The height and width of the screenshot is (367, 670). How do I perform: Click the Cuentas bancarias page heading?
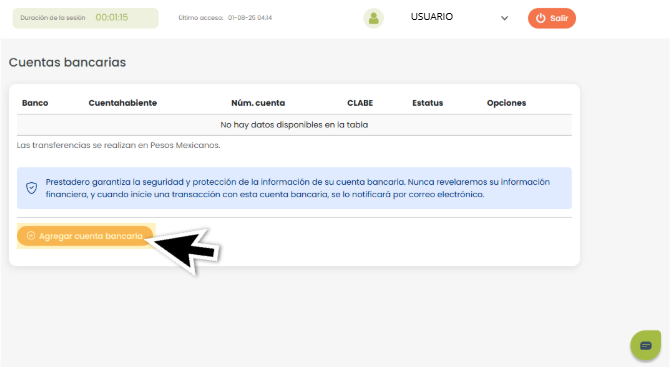[x=68, y=62]
